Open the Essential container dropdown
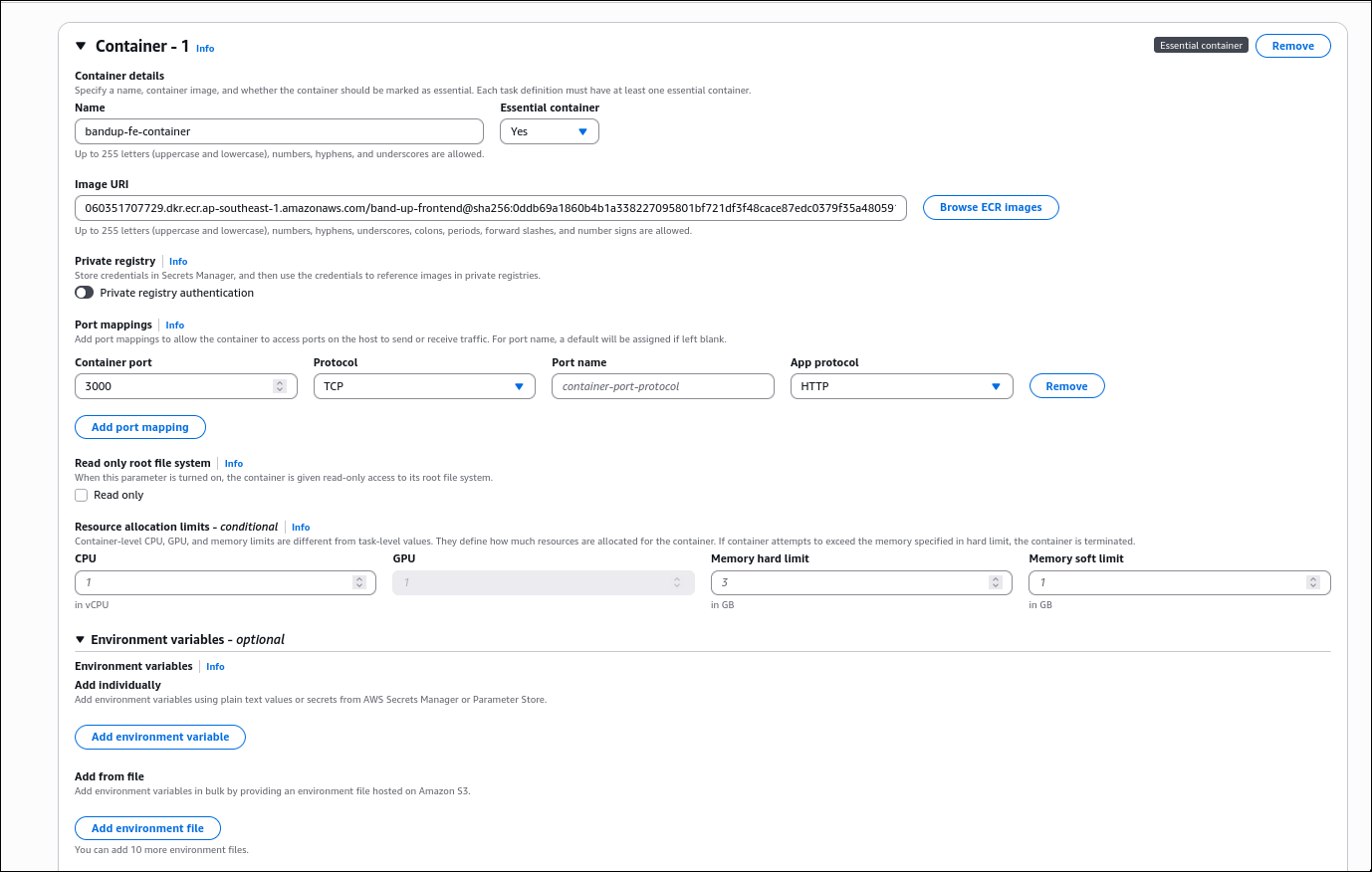Image resolution: width=1372 pixels, height=872 pixels. pos(549,130)
